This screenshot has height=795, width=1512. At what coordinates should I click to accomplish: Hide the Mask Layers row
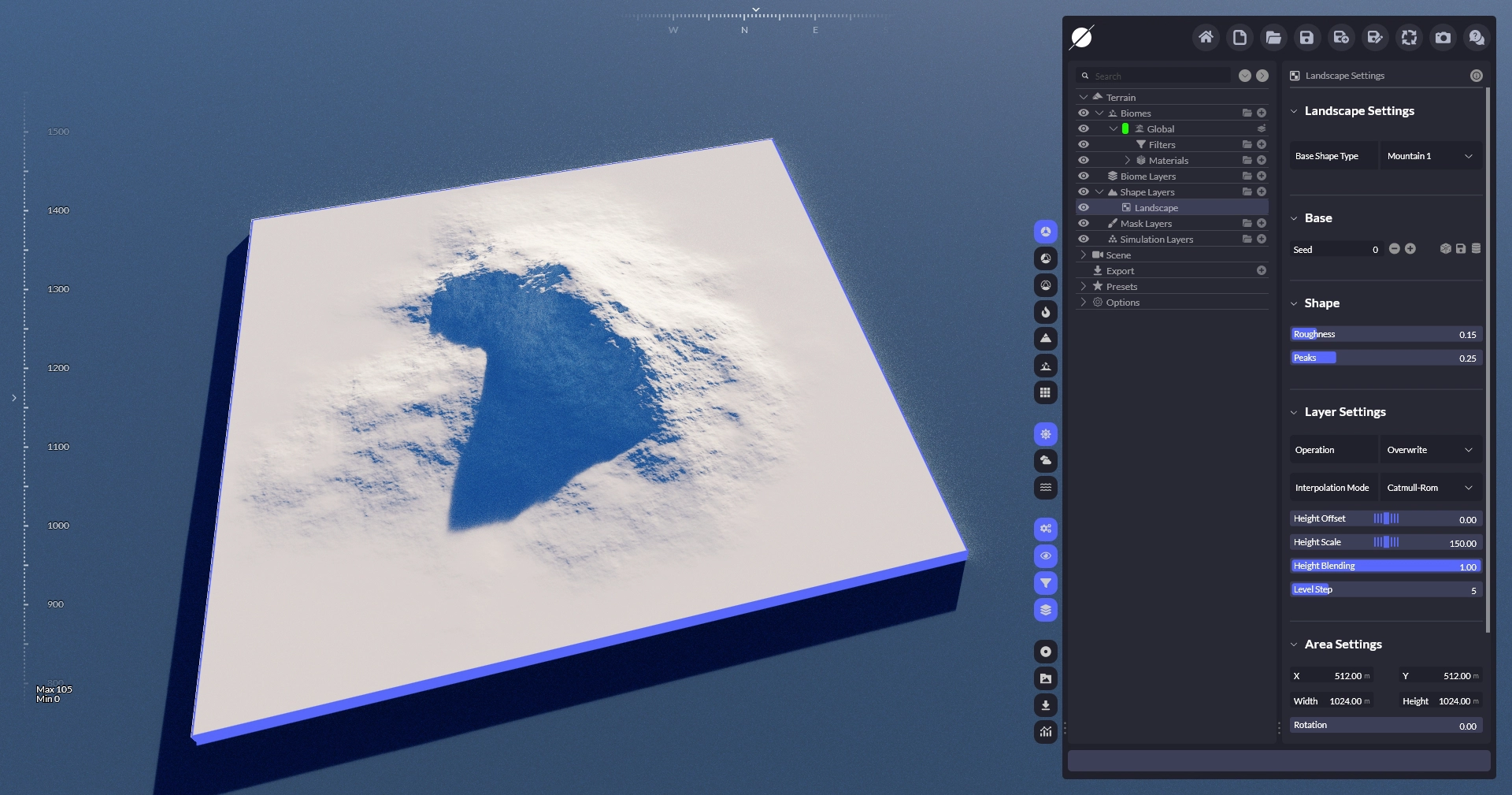(x=1084, y=223)
